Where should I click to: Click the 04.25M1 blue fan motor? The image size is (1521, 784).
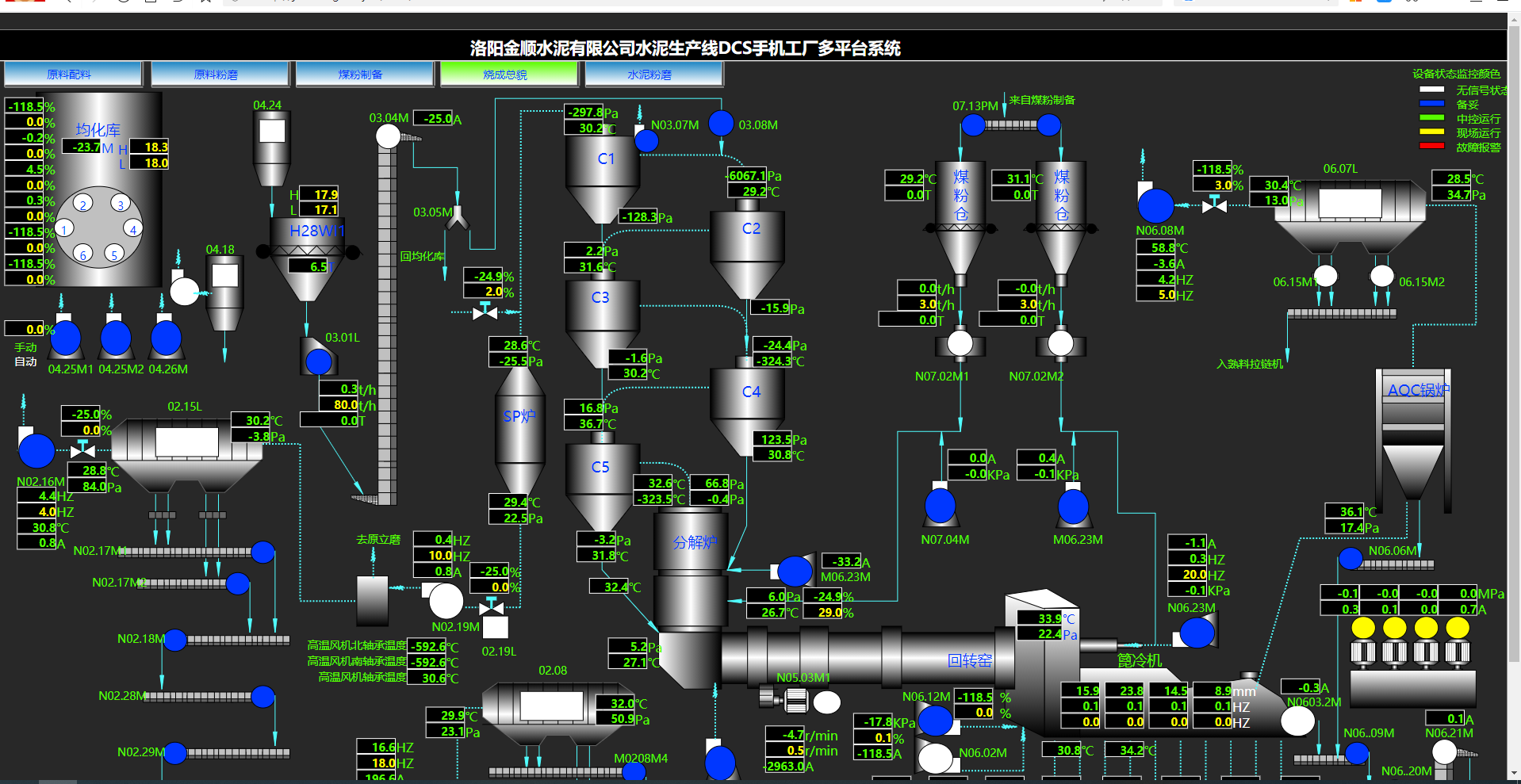[x=66, y=338]
